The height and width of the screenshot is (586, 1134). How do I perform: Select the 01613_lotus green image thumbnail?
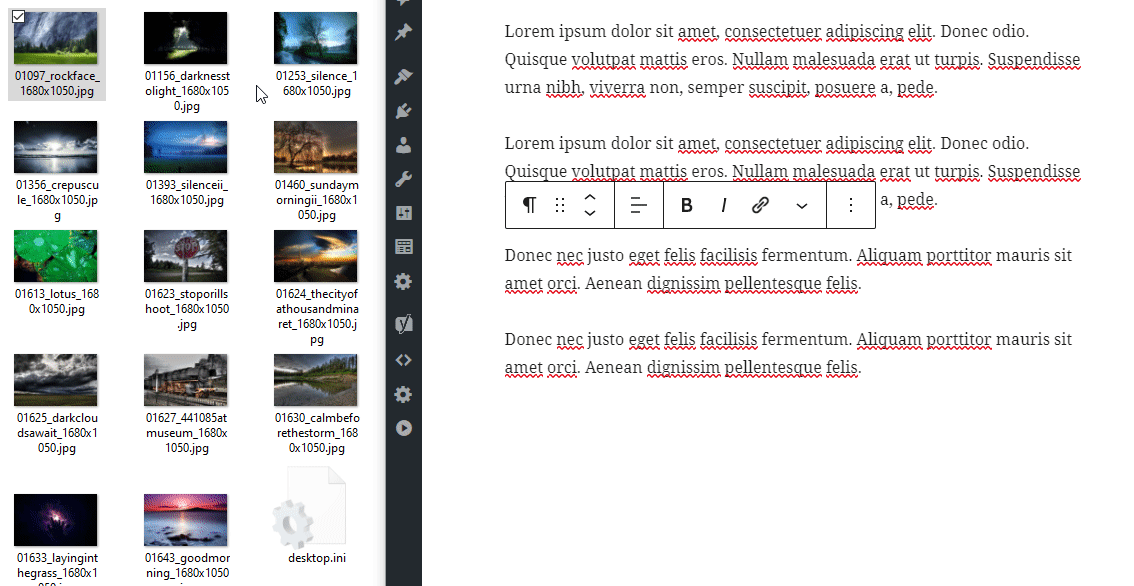(56, 256)
